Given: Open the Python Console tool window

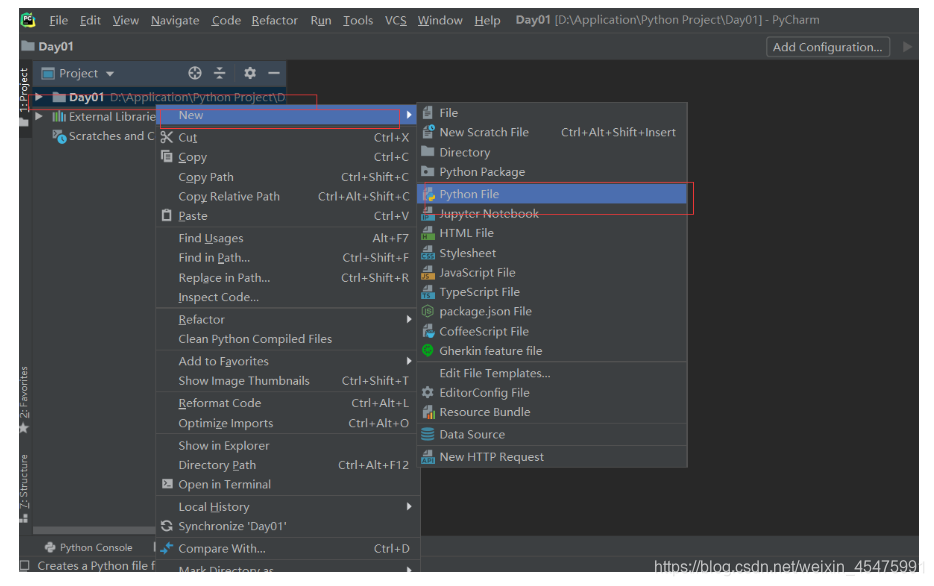Looking at the screenshot, I should tap(89, 547).
